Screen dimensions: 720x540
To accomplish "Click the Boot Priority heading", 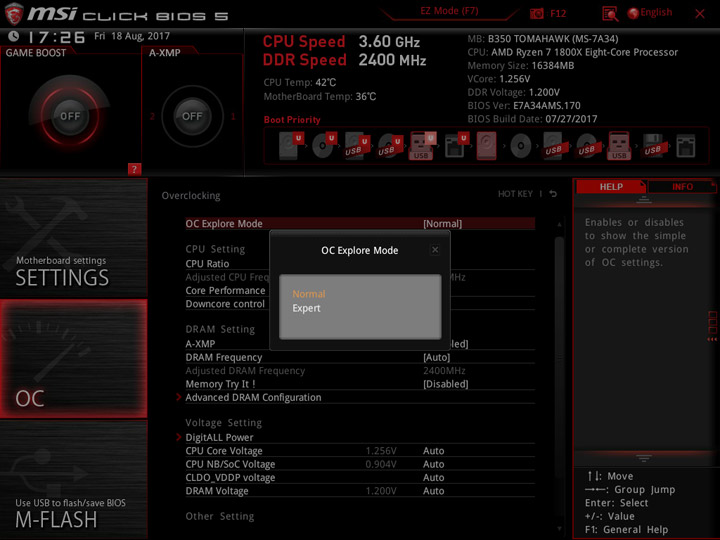I will (x=292, y=120).
